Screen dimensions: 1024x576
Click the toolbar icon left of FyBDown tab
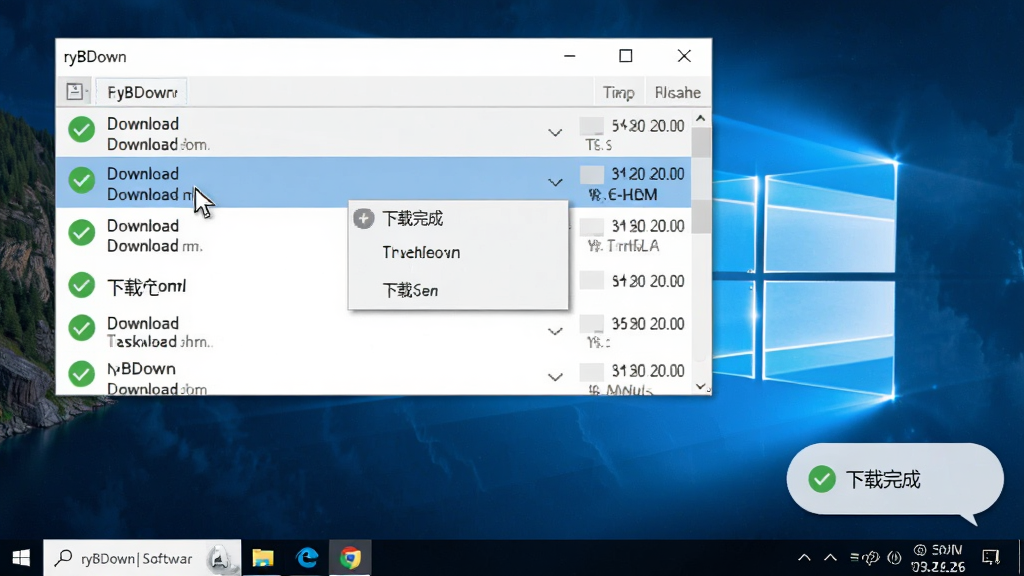click(75, 91)
